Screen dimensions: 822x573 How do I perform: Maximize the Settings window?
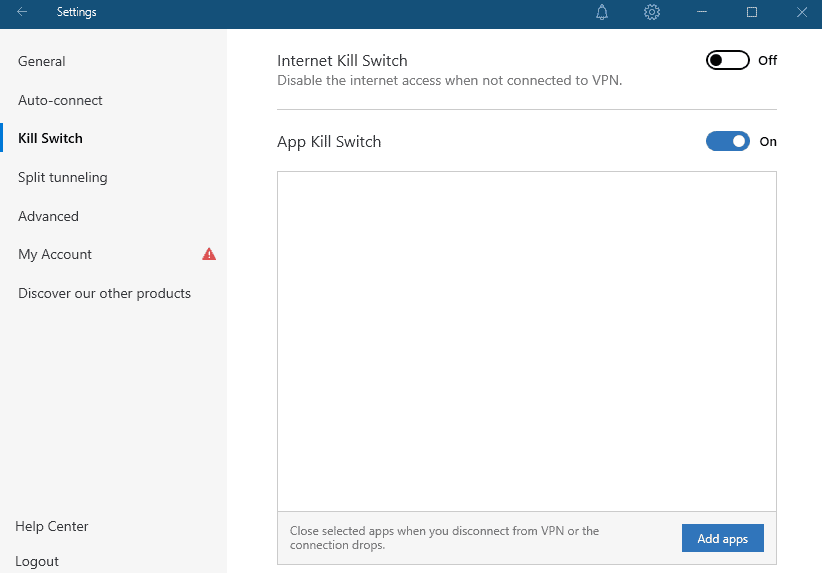(x=752, y=12)
